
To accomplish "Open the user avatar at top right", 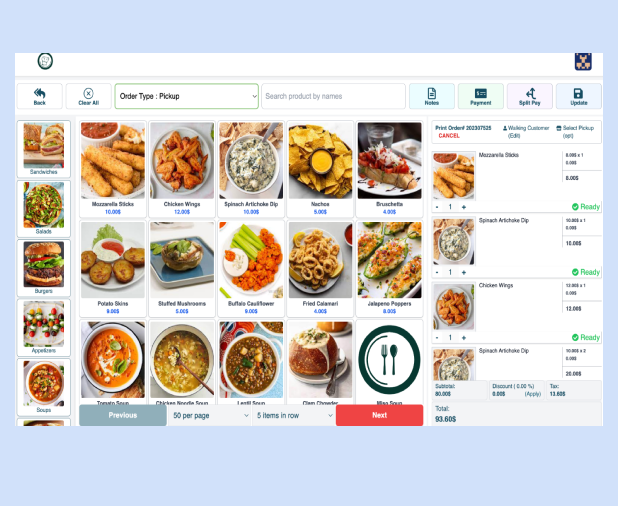I will [583, 61].
